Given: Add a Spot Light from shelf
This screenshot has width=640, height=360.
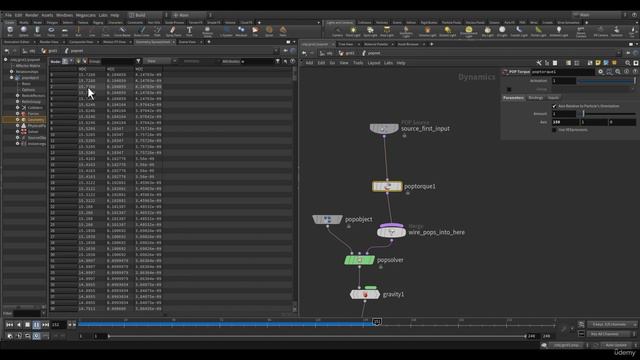Looking at the screenshot, I should [x=370, y=31].
